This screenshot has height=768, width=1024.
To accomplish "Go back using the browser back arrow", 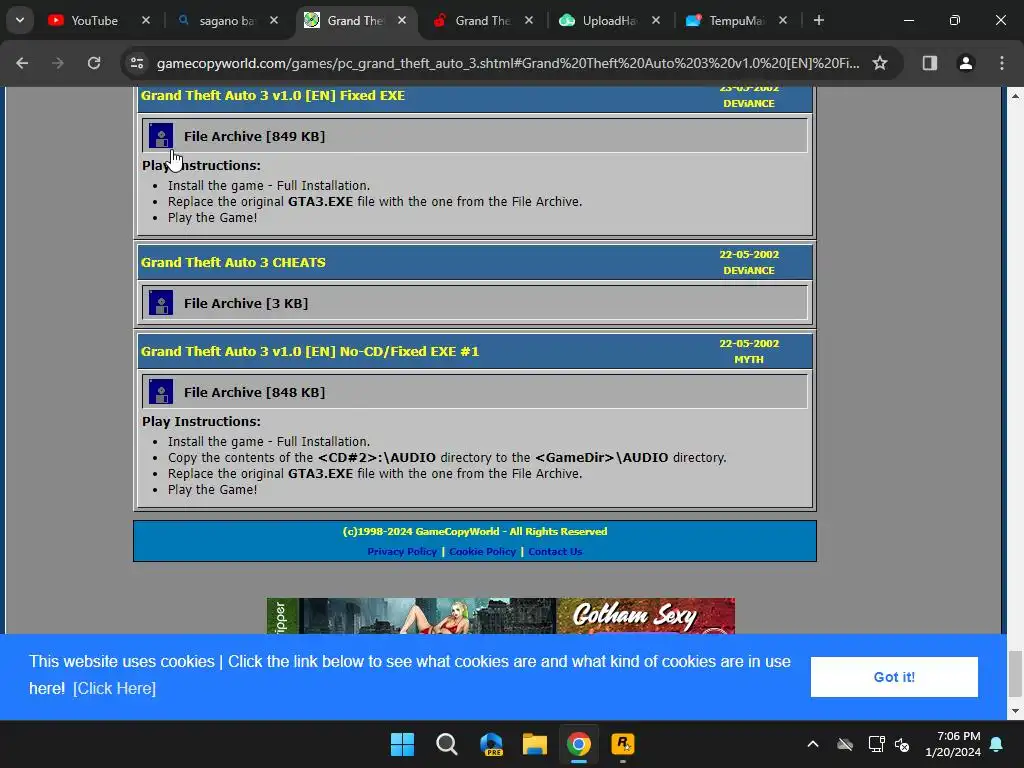I will [22, 63].
